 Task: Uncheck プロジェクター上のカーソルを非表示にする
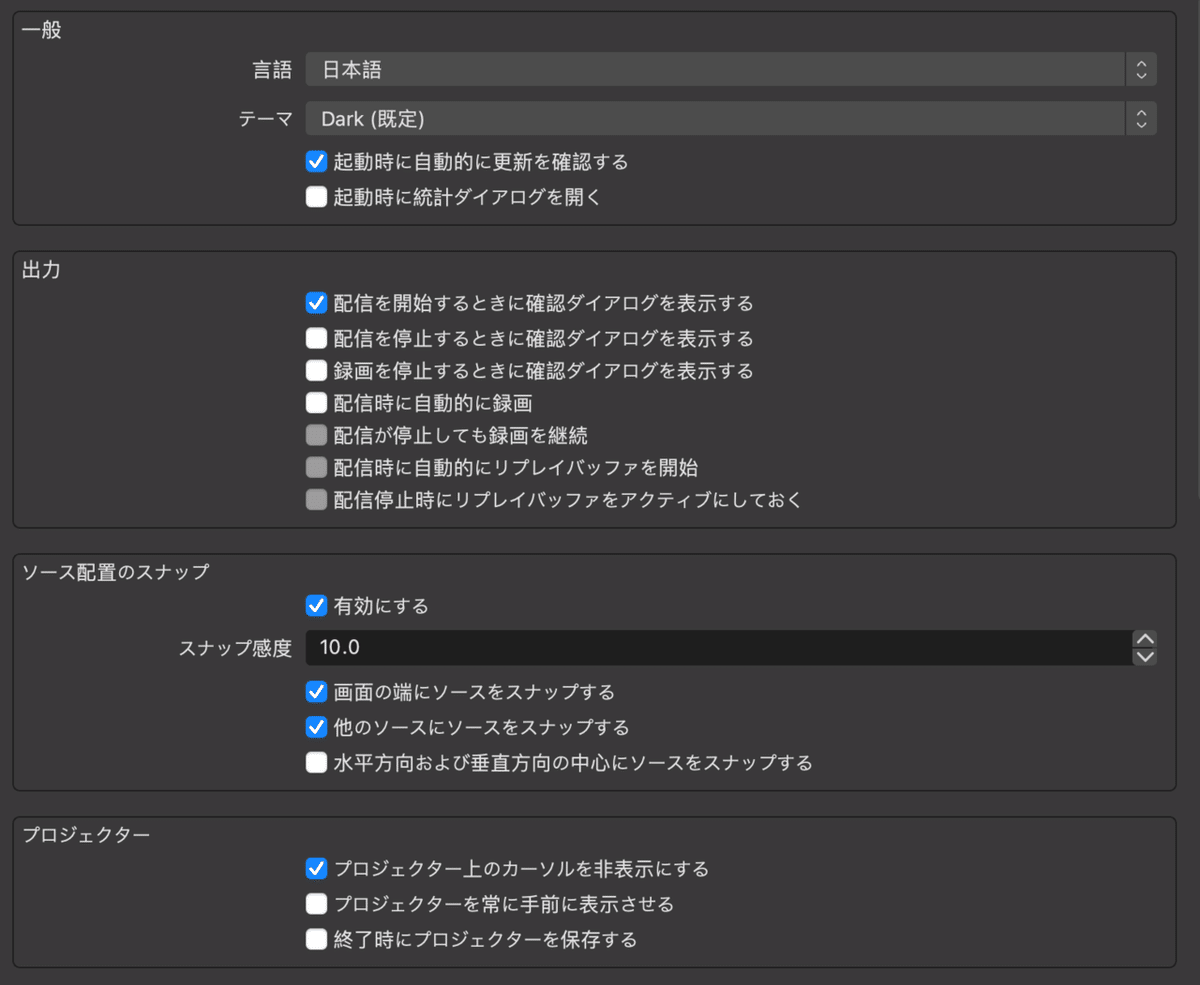tap(317, 869)
